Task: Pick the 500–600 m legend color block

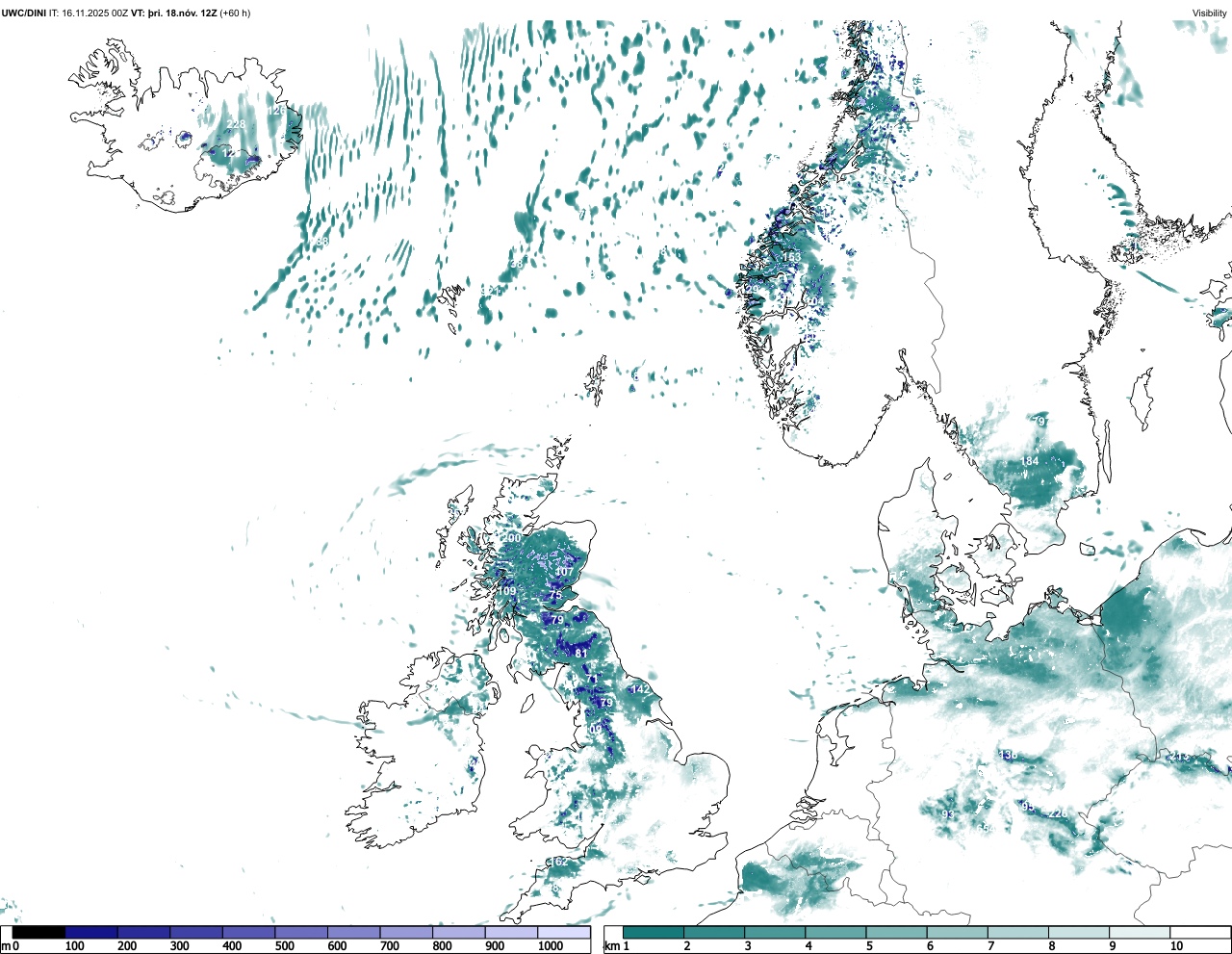Action: [301, 932]
